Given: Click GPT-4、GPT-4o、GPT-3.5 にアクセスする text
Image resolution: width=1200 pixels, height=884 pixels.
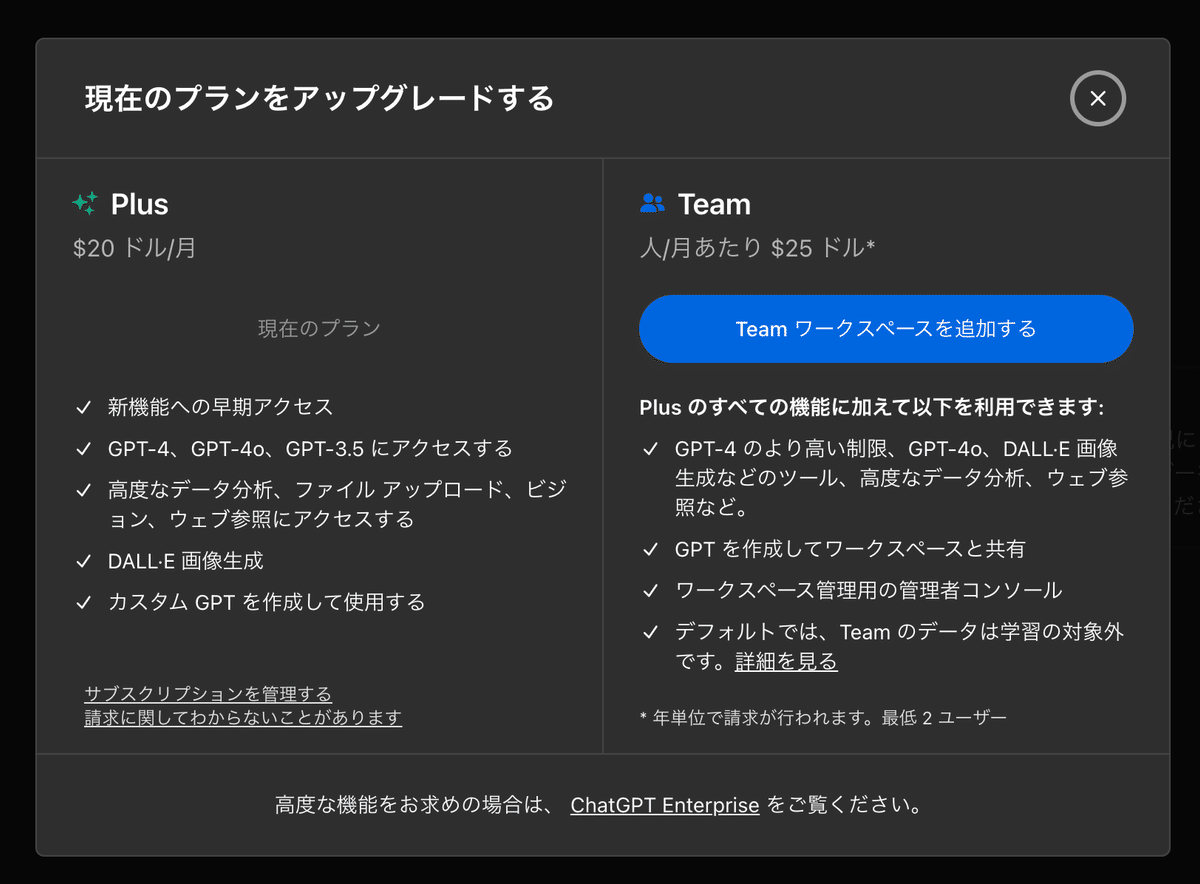Looking at the screenshot, I should (x=310, y=448).
